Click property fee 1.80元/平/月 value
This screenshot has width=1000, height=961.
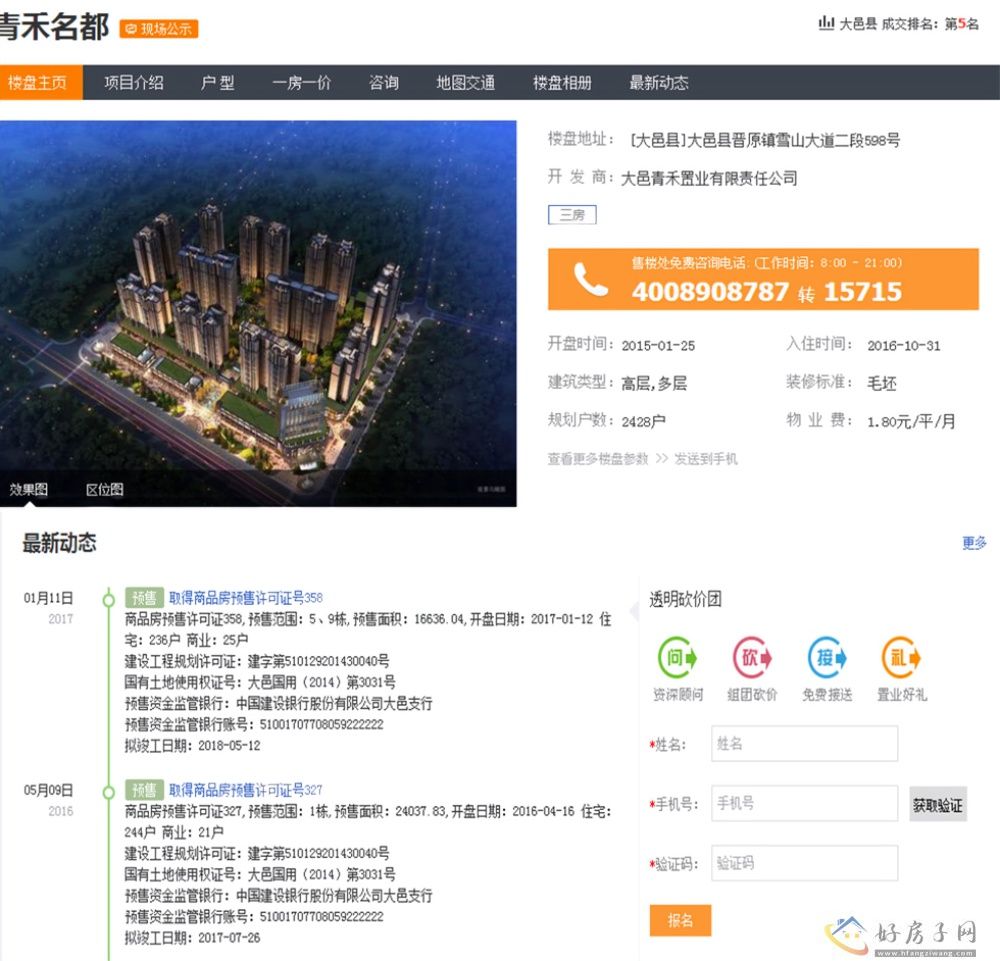[911, 422]
